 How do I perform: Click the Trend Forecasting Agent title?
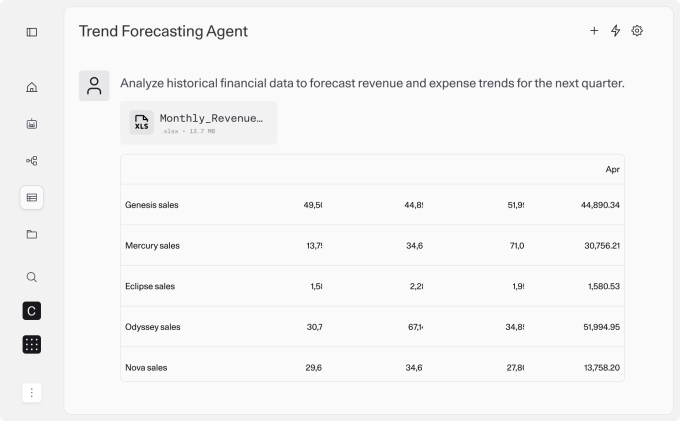[163, 31]
